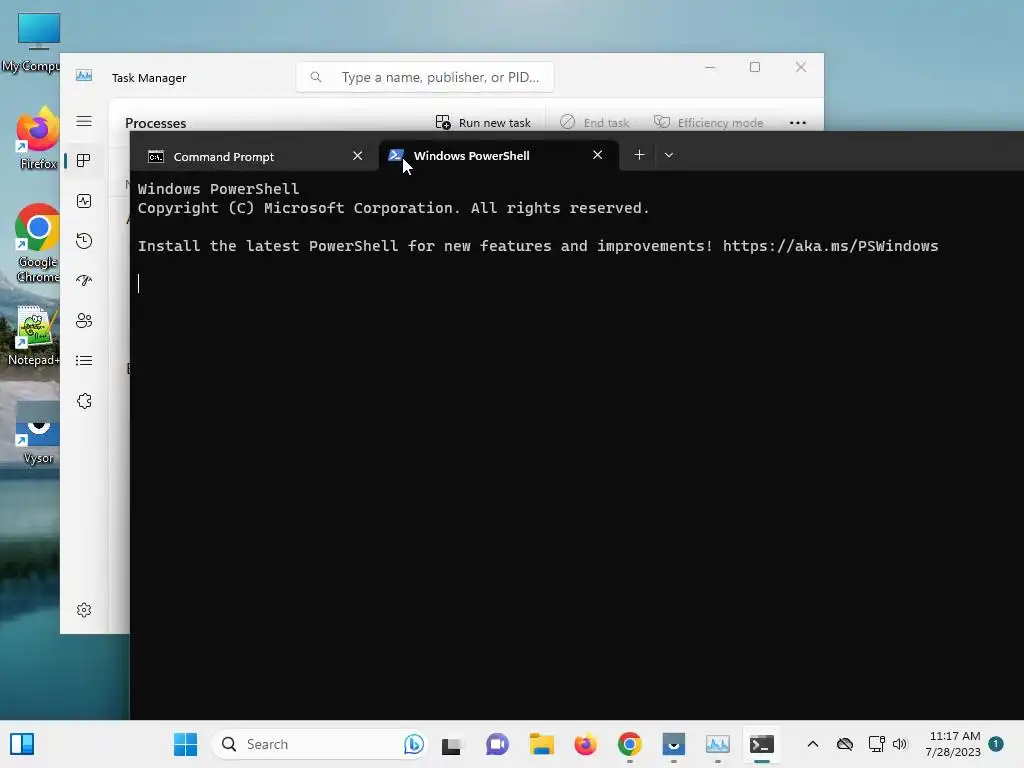Screen dimensions: 1024x768
Task: Open the Details page icon in Task Manager
Action: click(84, 360)
